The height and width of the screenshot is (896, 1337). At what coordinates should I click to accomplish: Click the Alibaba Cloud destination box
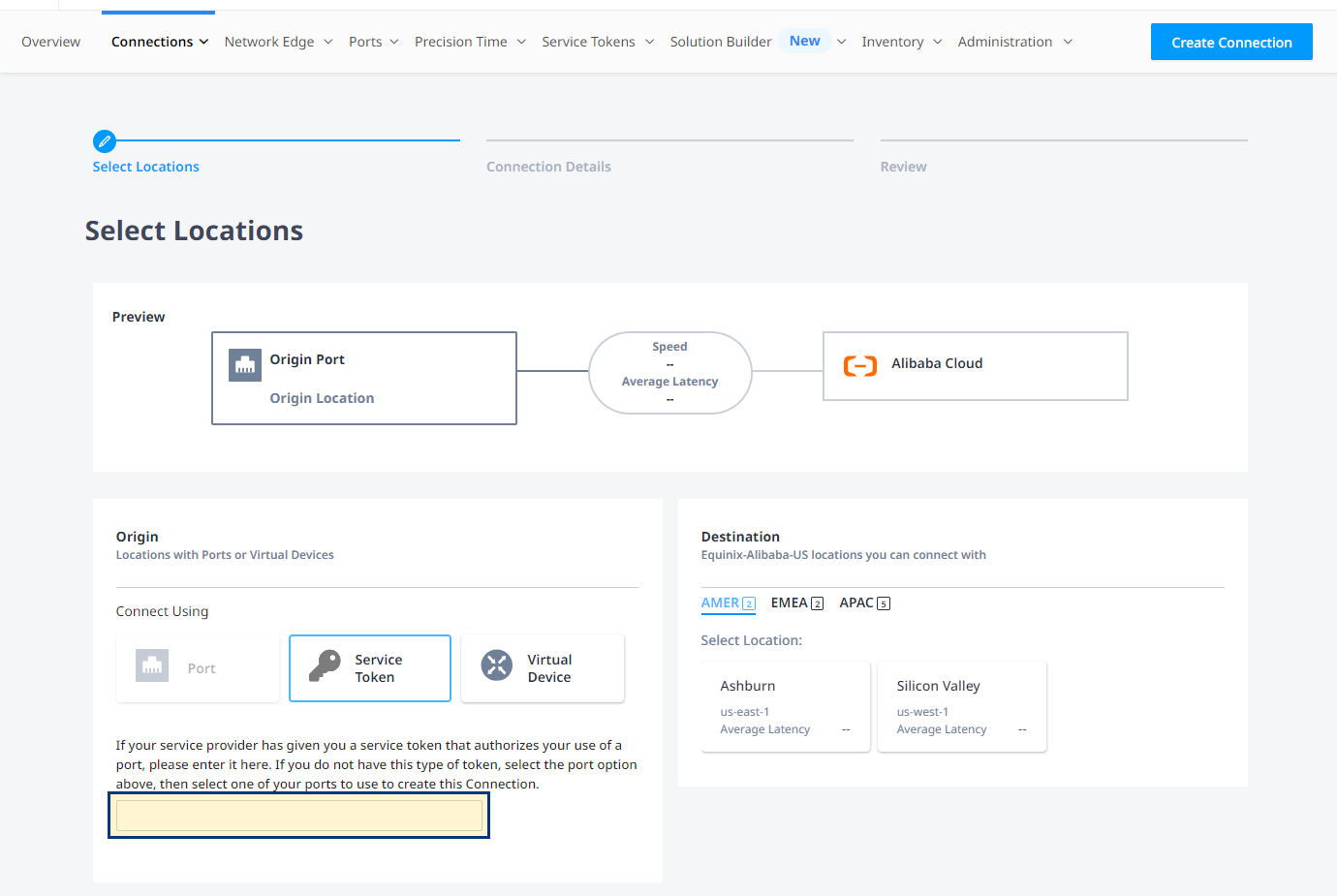pyautogui.click(x=976, y=366)
